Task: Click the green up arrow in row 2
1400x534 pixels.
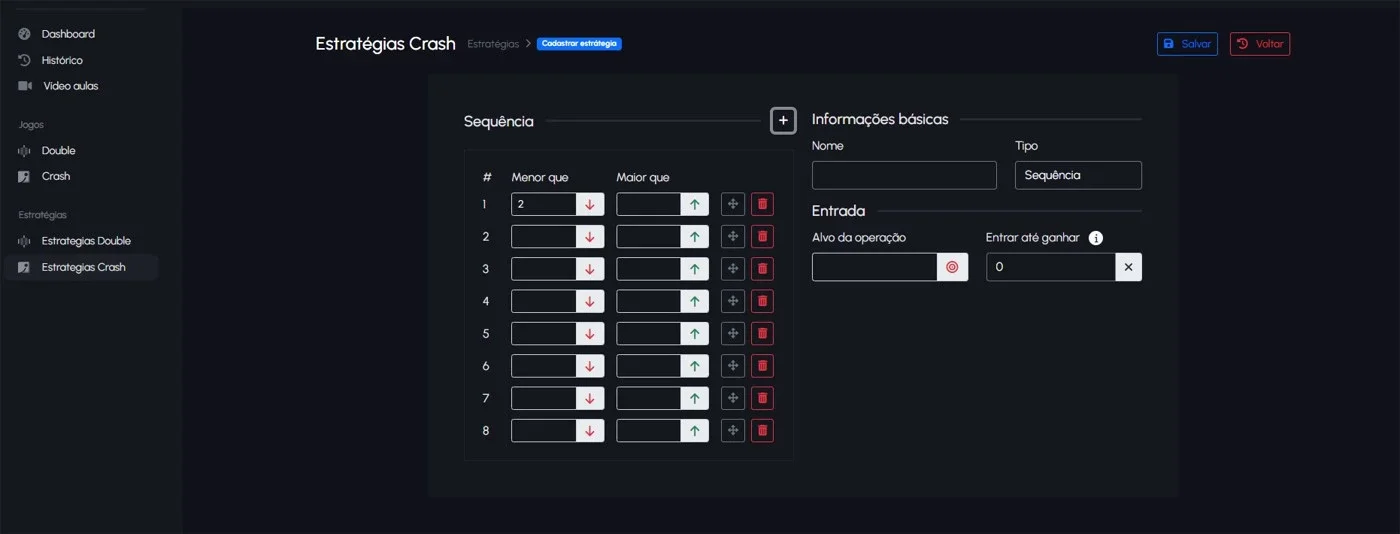Action: click(x=695, y=237)
